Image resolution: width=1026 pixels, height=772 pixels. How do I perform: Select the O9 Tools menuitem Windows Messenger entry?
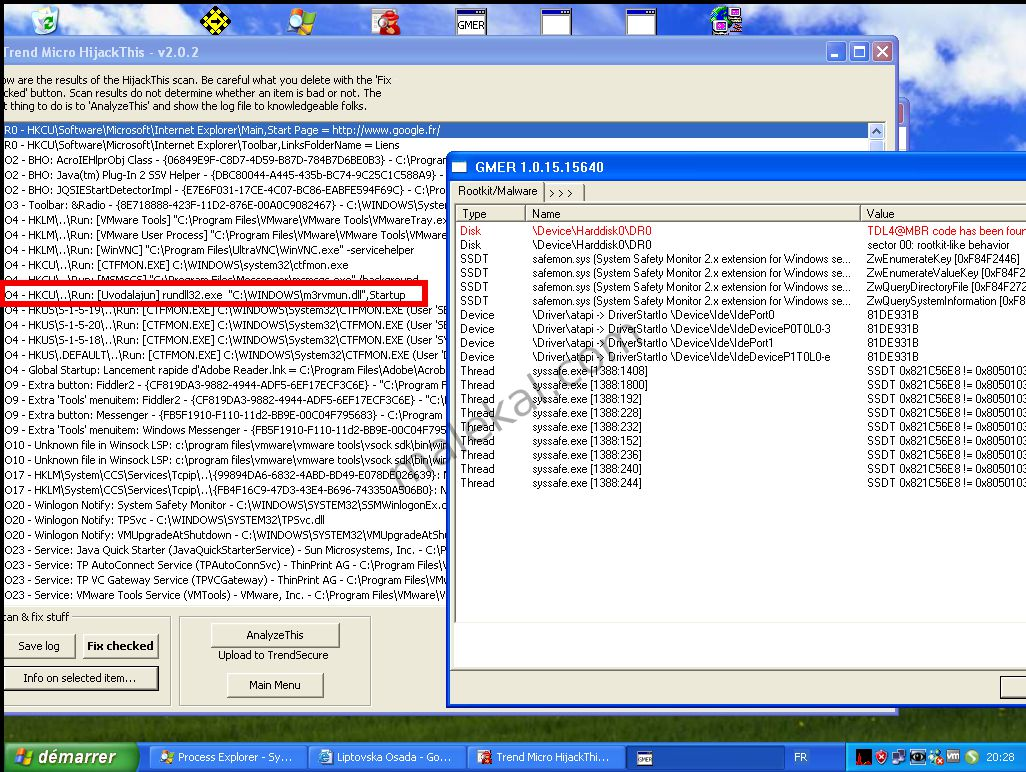point(225,430)
